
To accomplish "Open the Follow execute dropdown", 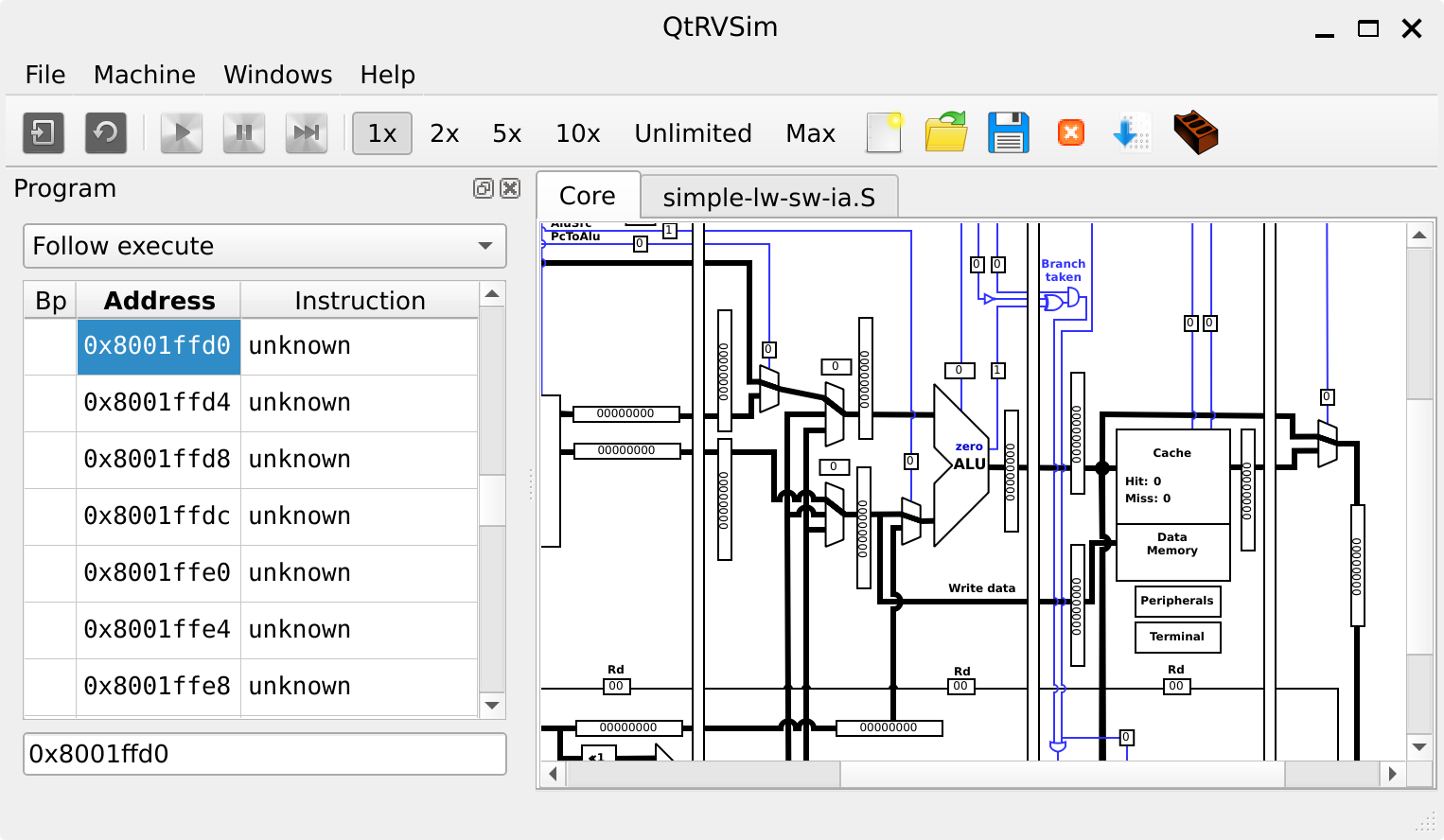I will [264, 246].
